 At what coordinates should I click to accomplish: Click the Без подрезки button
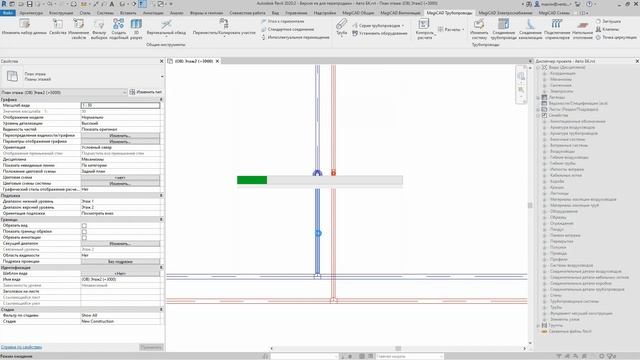(x=120, y=261)
